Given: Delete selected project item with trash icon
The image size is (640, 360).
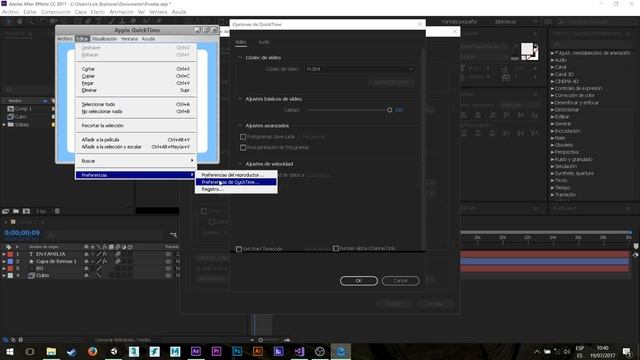Looking at the screenshot, I should (57, 211).
